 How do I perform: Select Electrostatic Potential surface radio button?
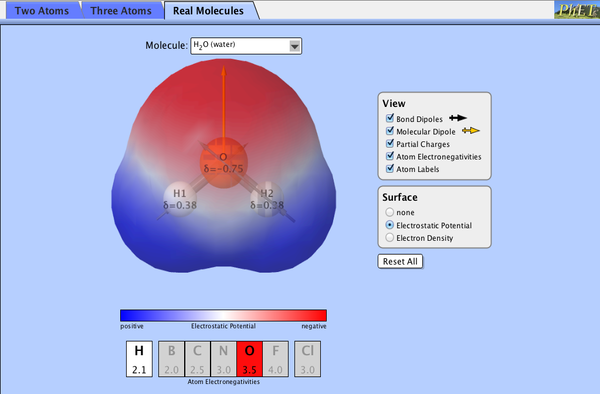(390, 225)
